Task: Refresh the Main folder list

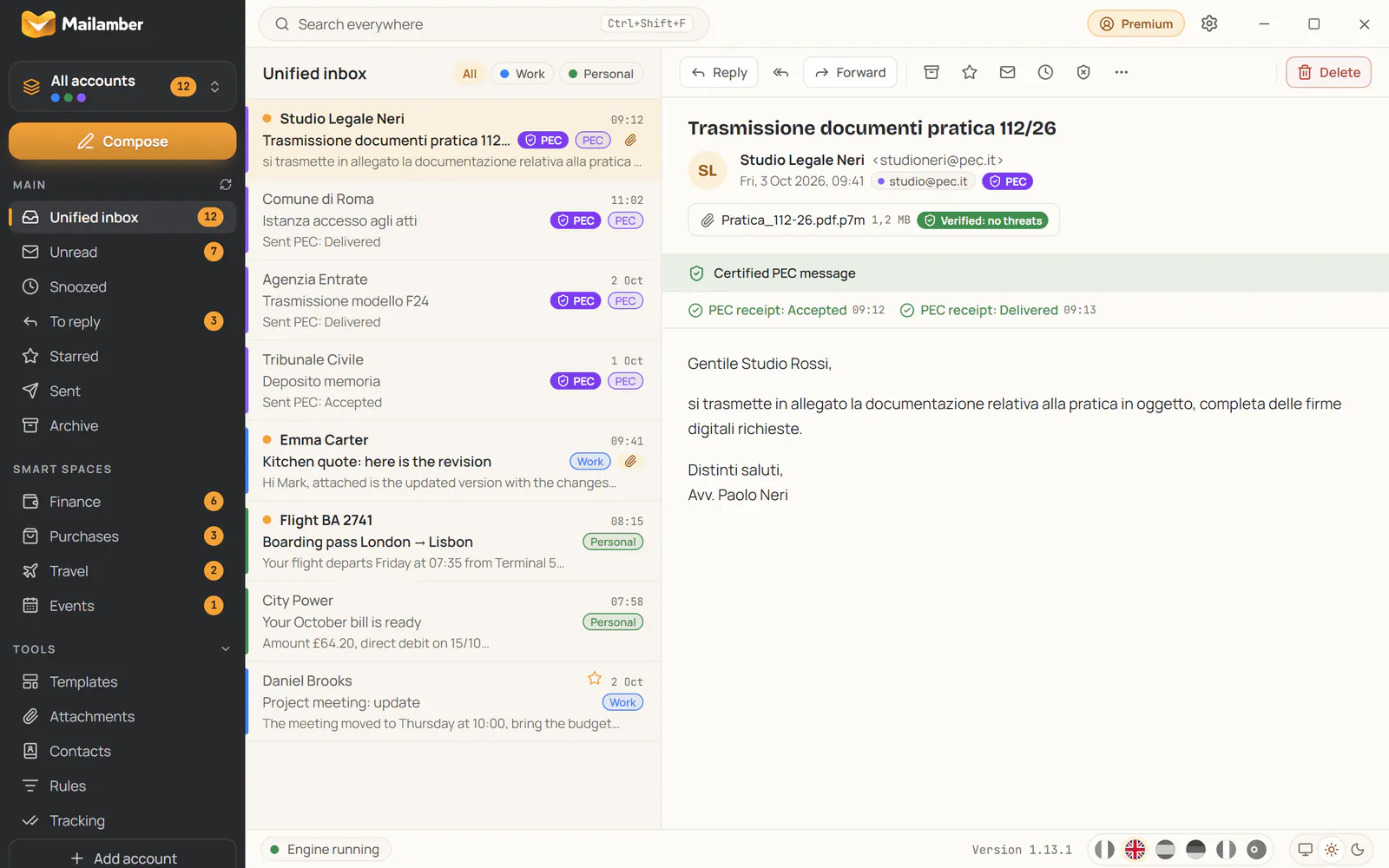Action: [x=226, y=185]
